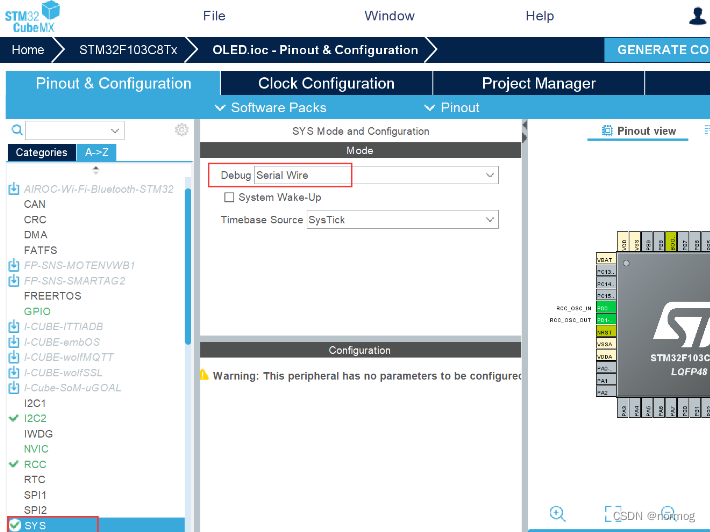Click the green checkmark next to RCC

[14, 464]
